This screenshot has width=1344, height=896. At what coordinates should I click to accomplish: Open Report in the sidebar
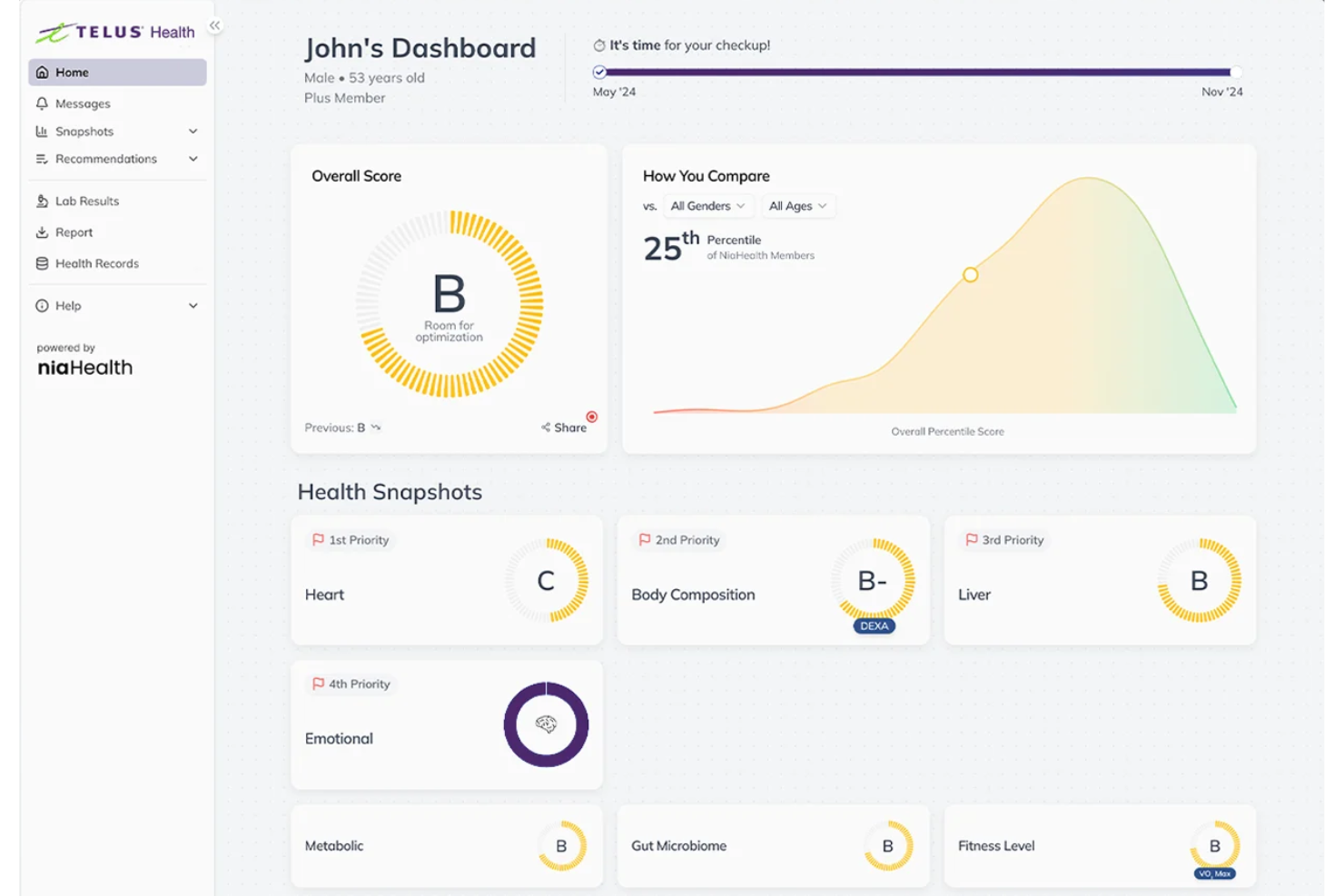pyautogui.click(x=117, y=232)
